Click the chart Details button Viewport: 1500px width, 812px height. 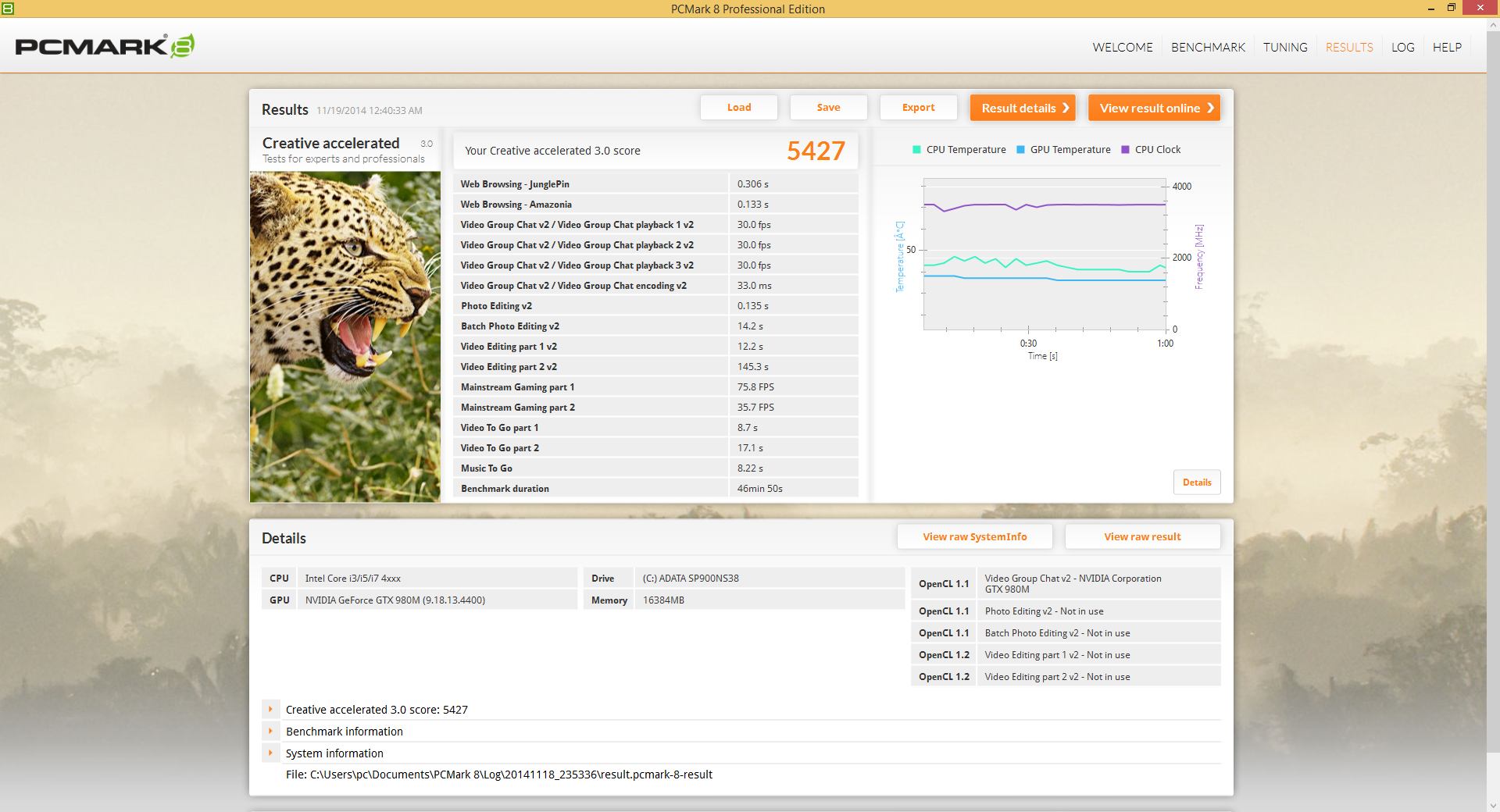tap(1197, 483)
